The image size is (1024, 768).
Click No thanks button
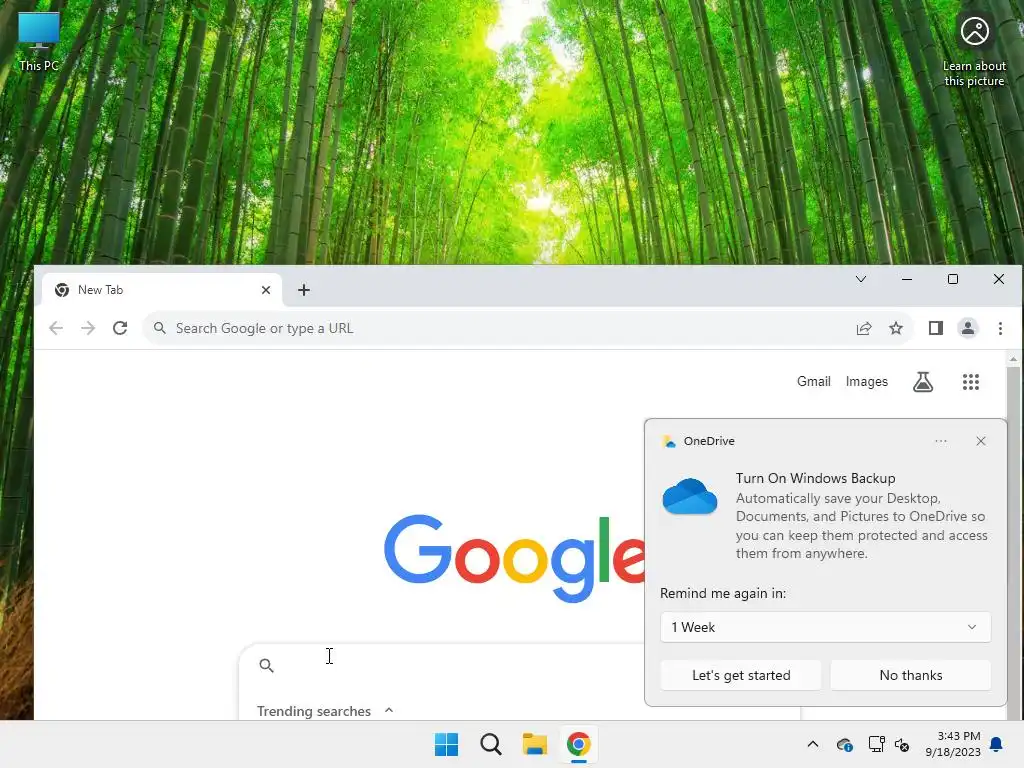pos(911,675)
